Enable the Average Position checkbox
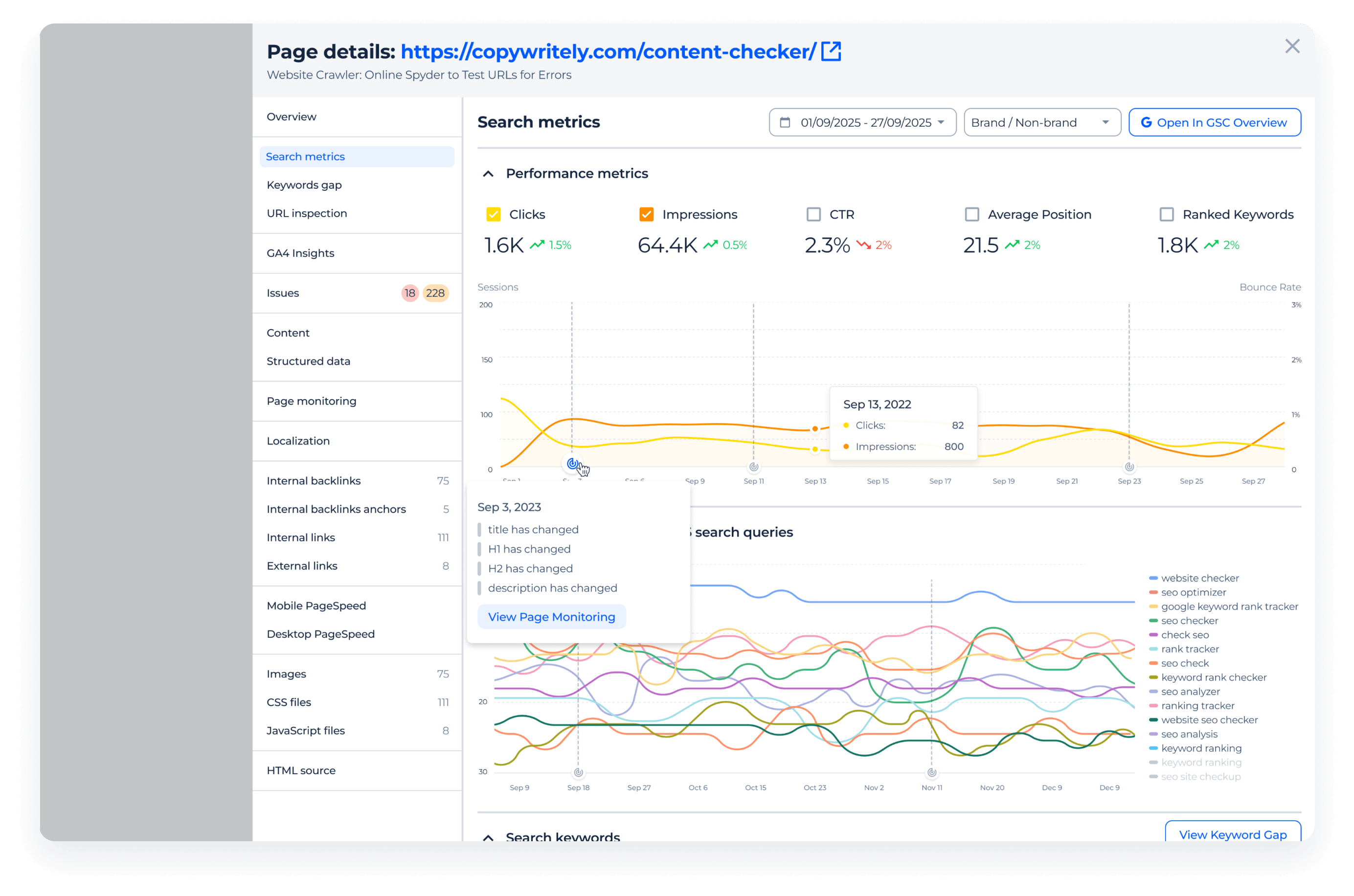The image size is (1354, 896). pyautogui.click(x=971, y=214)
